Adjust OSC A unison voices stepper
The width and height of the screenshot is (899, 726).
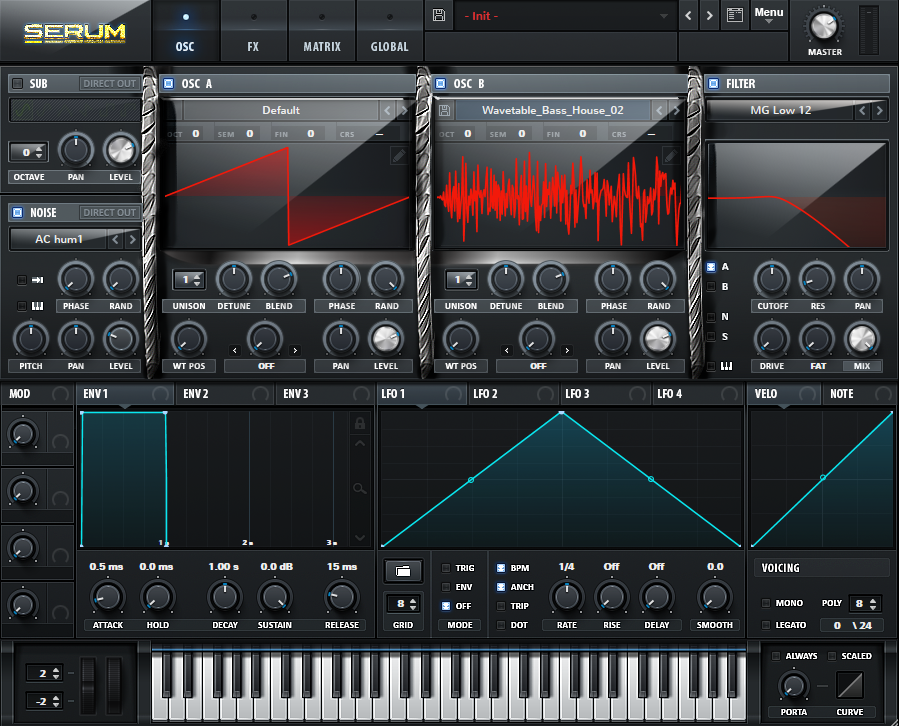point(189,280)
